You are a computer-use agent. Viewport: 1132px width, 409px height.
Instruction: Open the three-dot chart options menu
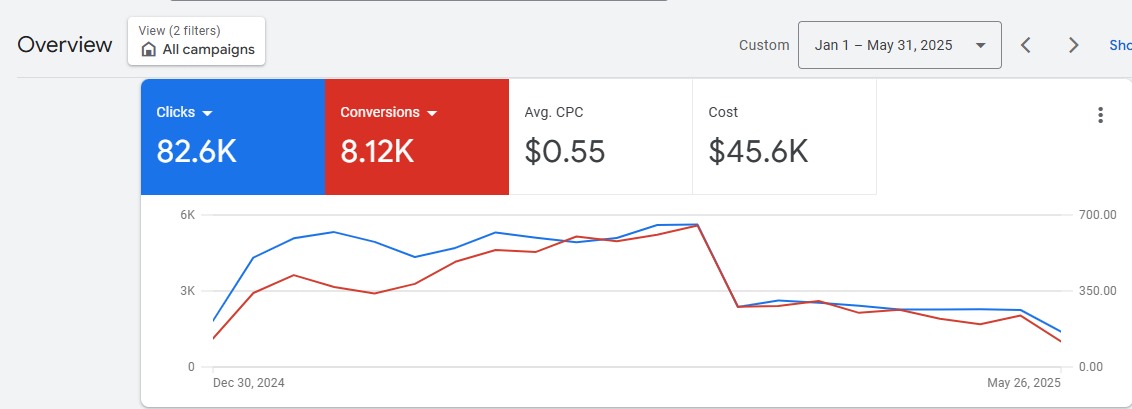click(x=1100, y=115)
